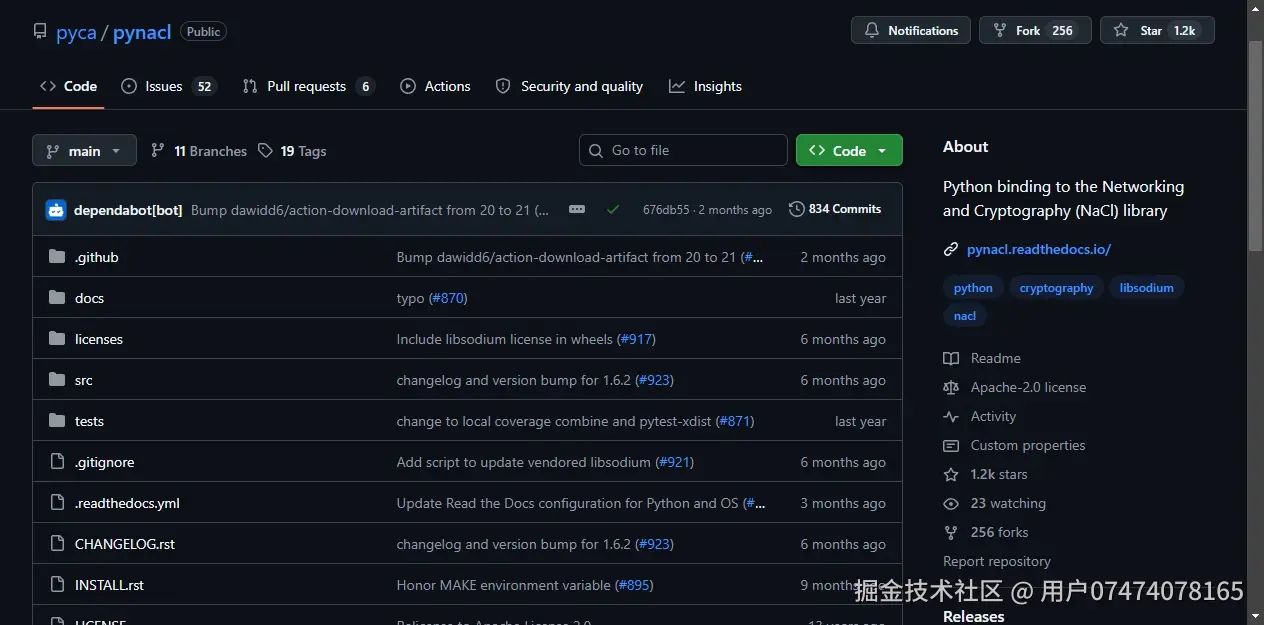
Task: Open pull request #917 link
Action: coord(637,339)
